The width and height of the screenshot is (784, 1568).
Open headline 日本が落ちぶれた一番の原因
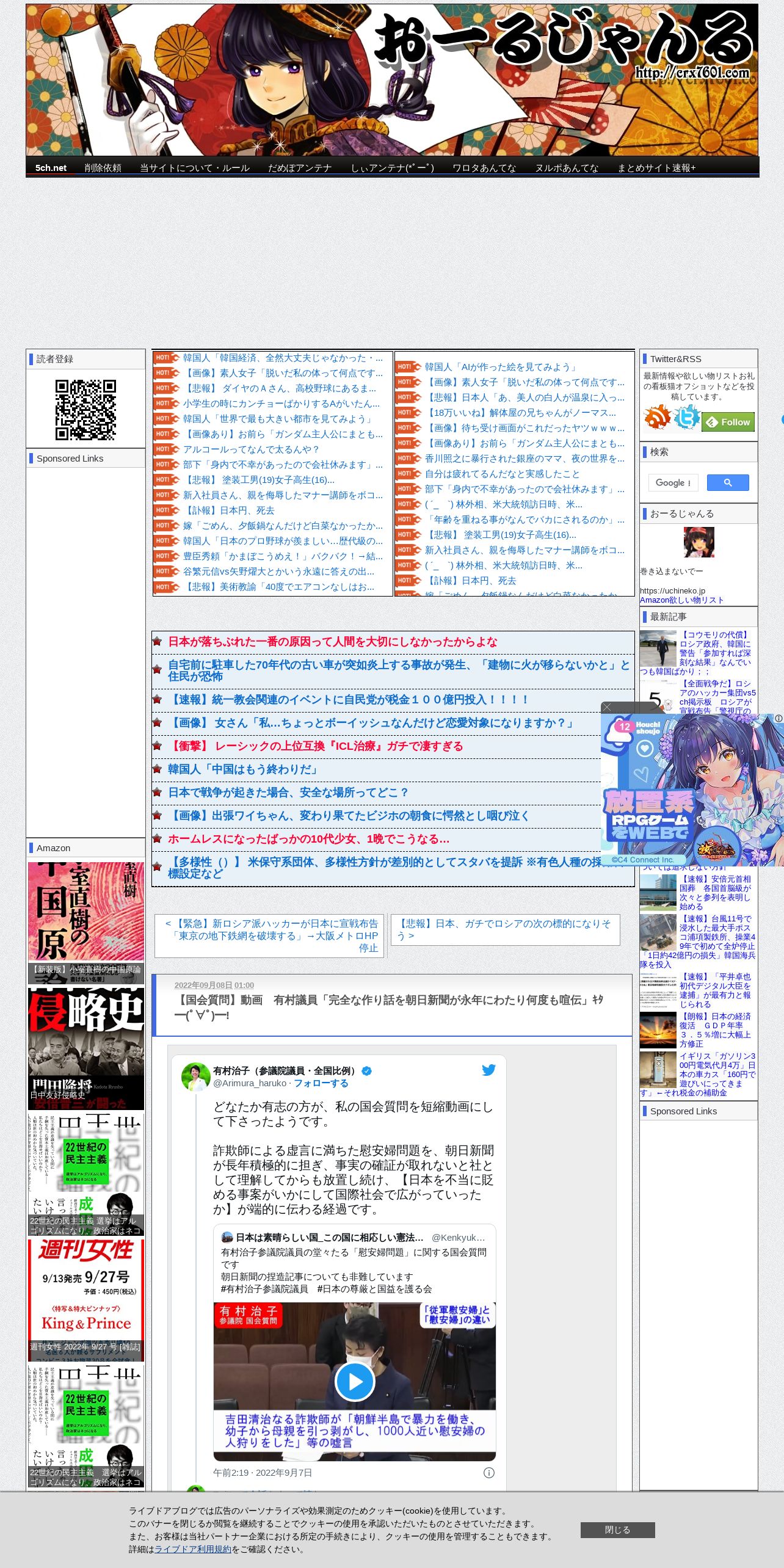coord(333,642)
